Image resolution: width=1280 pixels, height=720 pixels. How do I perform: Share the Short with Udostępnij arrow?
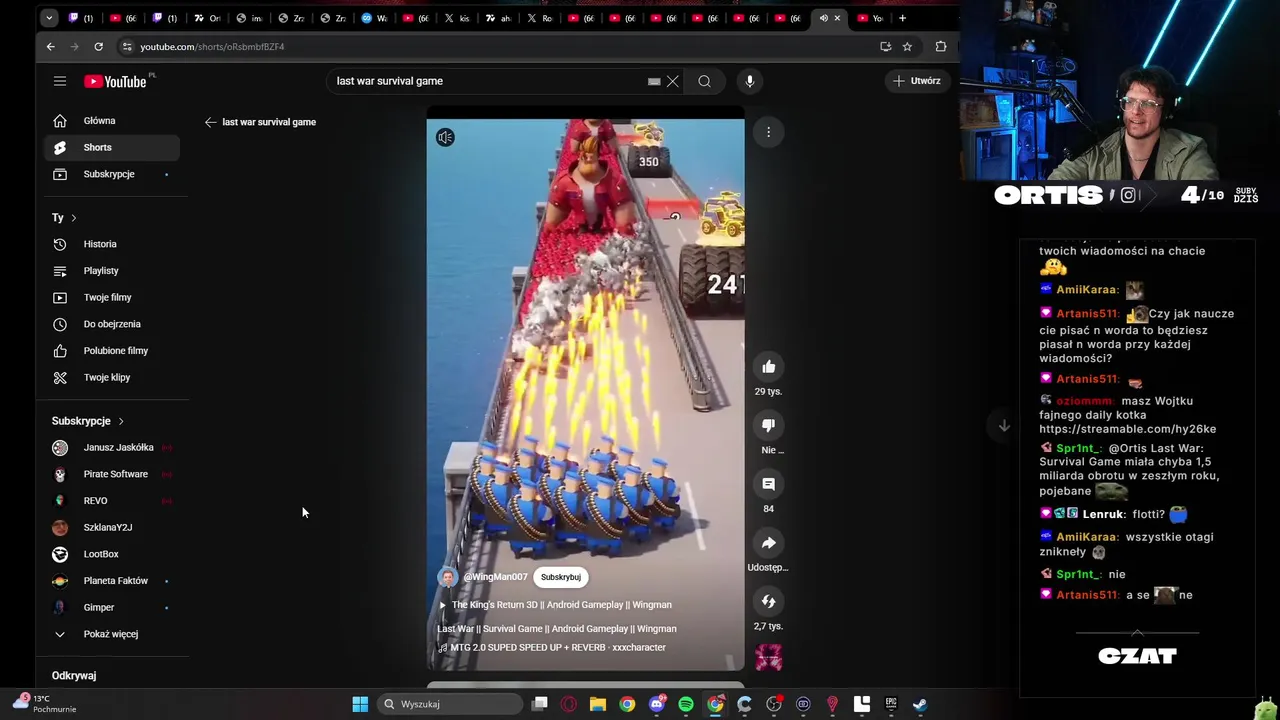(x=768, y=543)
